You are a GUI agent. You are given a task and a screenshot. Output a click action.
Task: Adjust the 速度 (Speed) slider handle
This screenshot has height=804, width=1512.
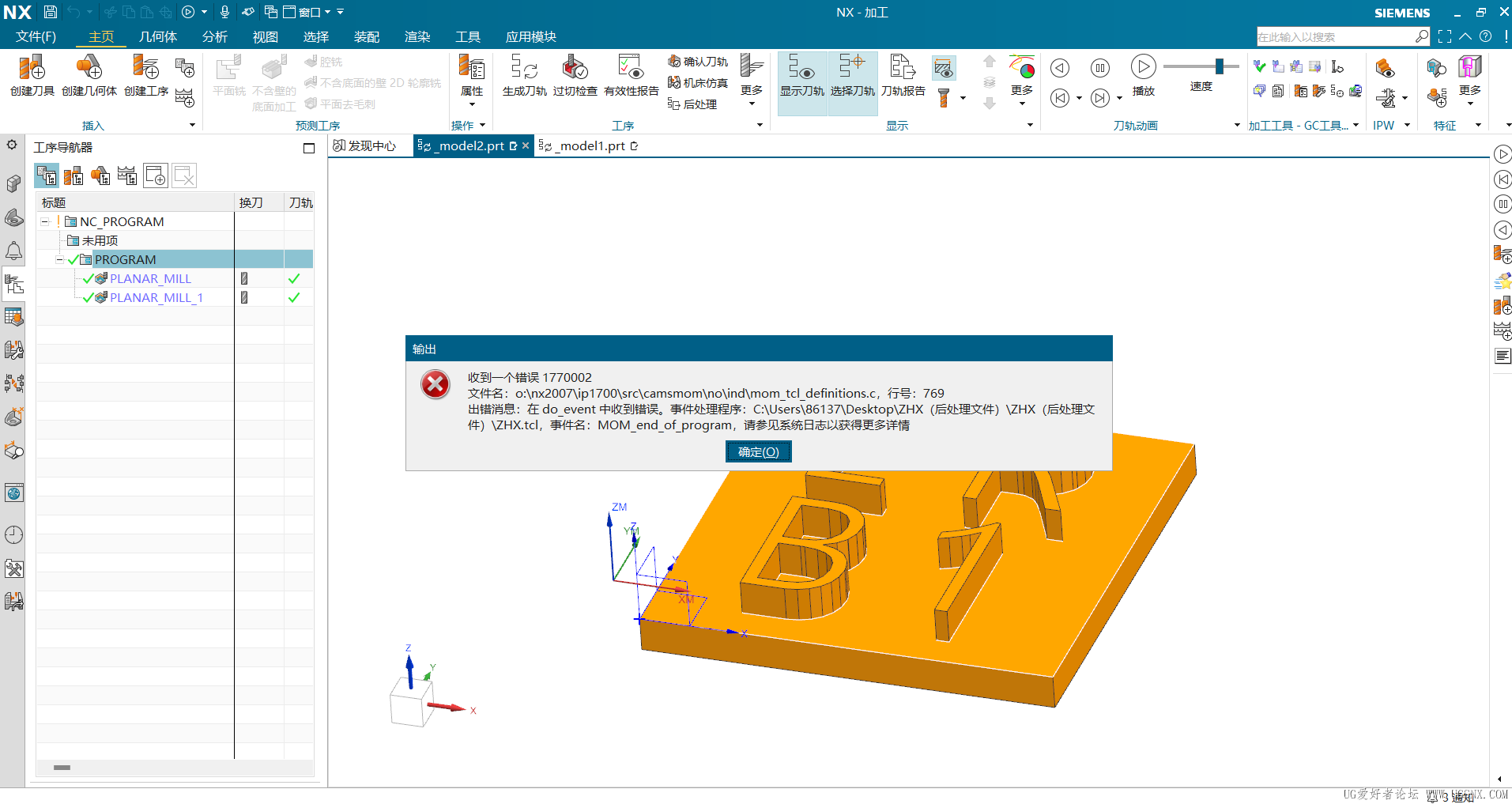point(1220,66)
